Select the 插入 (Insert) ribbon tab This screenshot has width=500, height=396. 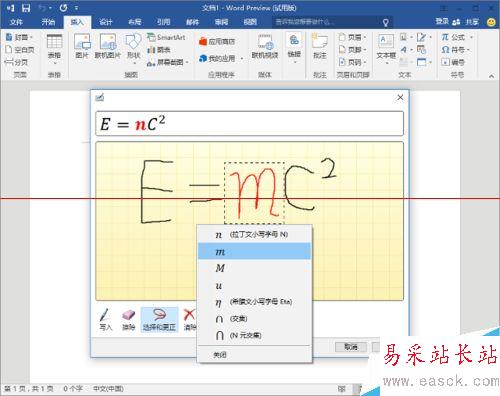pos(77,22)
